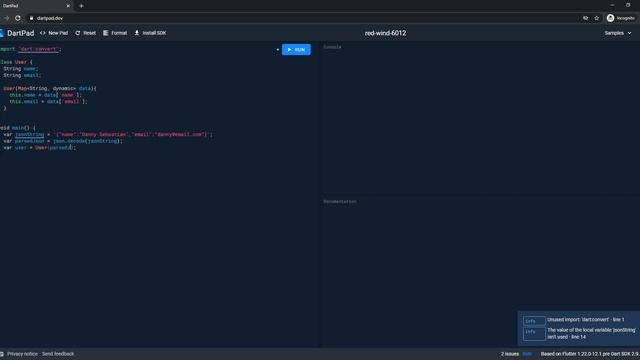Click Install SDK
Image resolution: width=640 pixels, height=360 pixels.
click(150, 33)
